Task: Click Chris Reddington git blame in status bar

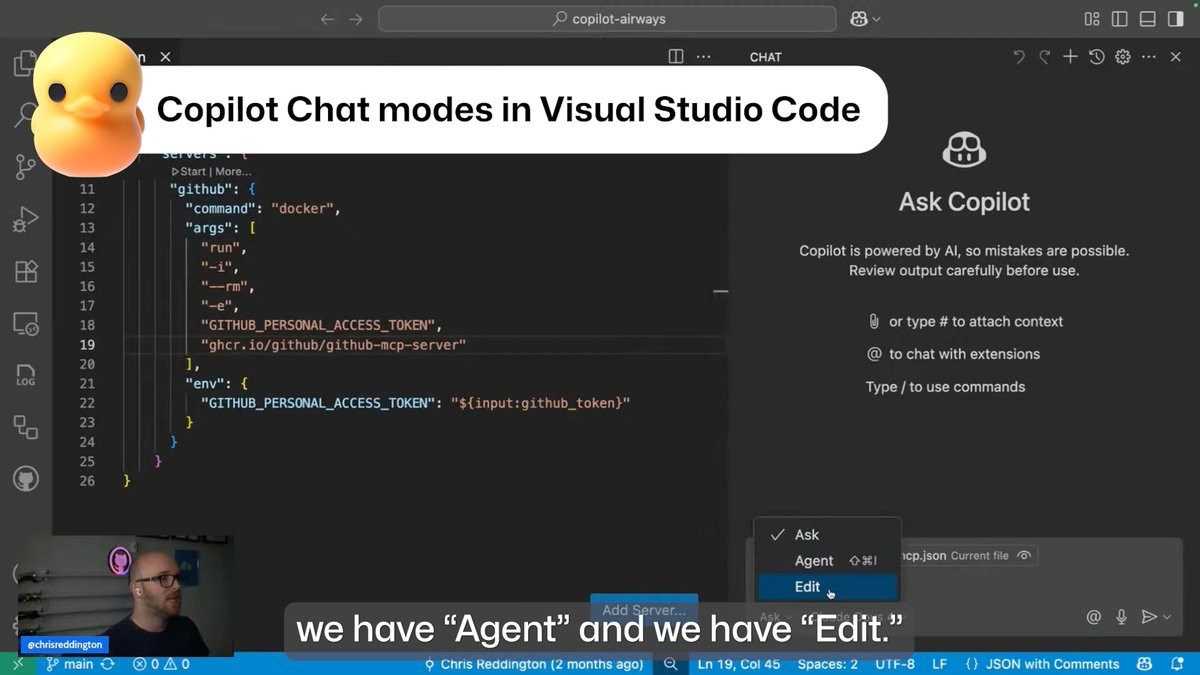Action: tap(534, 664)
